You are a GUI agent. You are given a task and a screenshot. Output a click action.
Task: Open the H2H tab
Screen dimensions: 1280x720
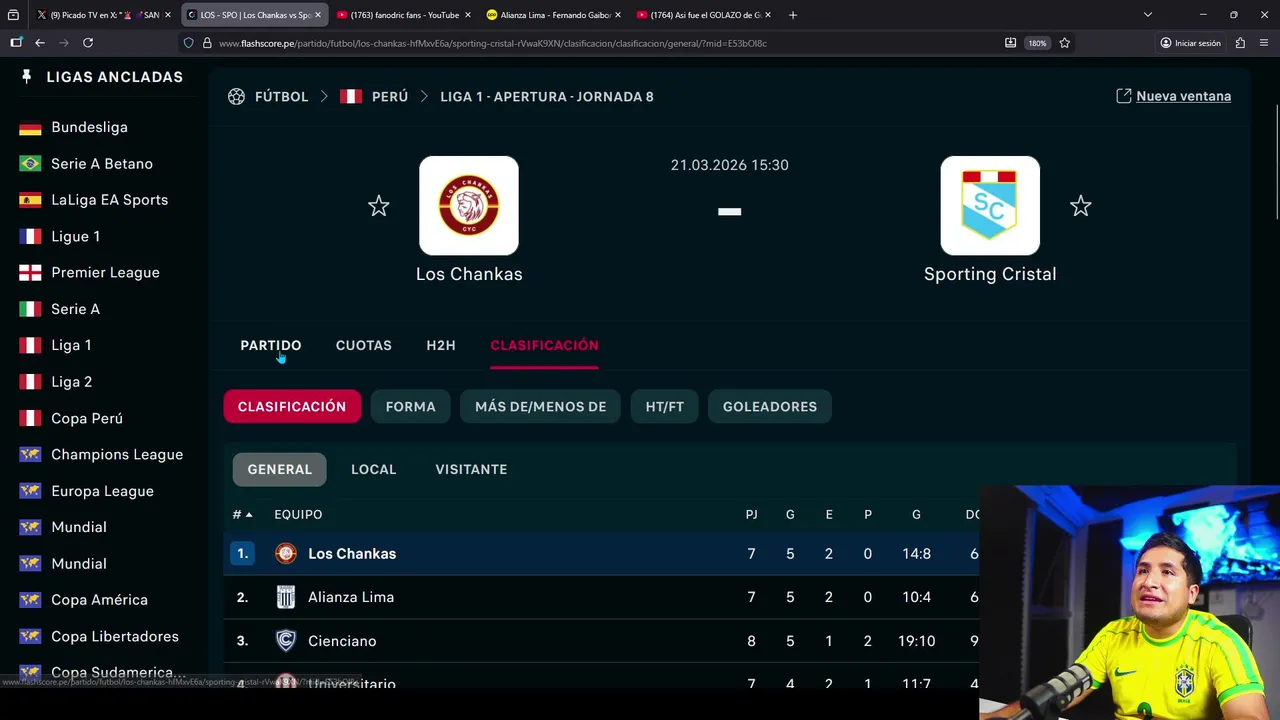(441, 345)
